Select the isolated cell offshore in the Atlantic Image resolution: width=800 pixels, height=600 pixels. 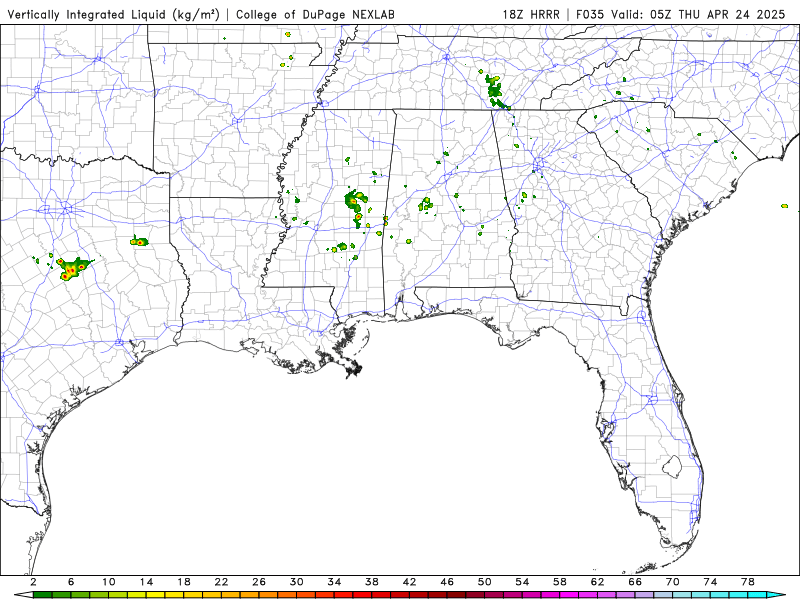784,206
